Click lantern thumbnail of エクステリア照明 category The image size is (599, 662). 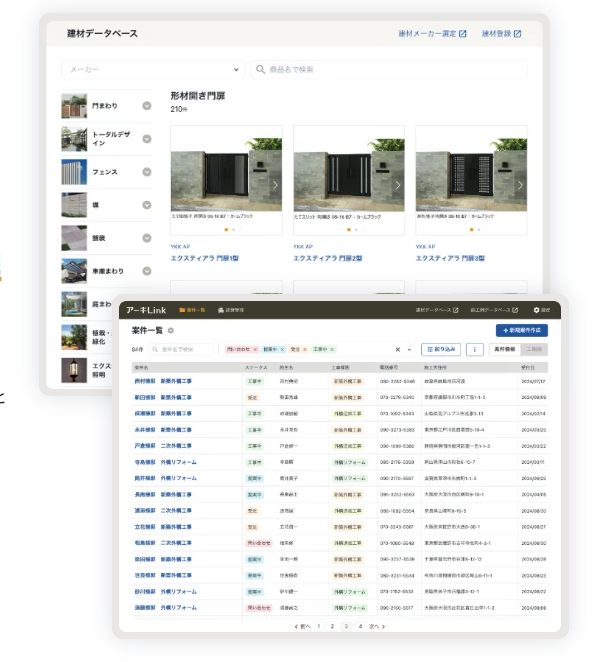[x=74, y=370]
